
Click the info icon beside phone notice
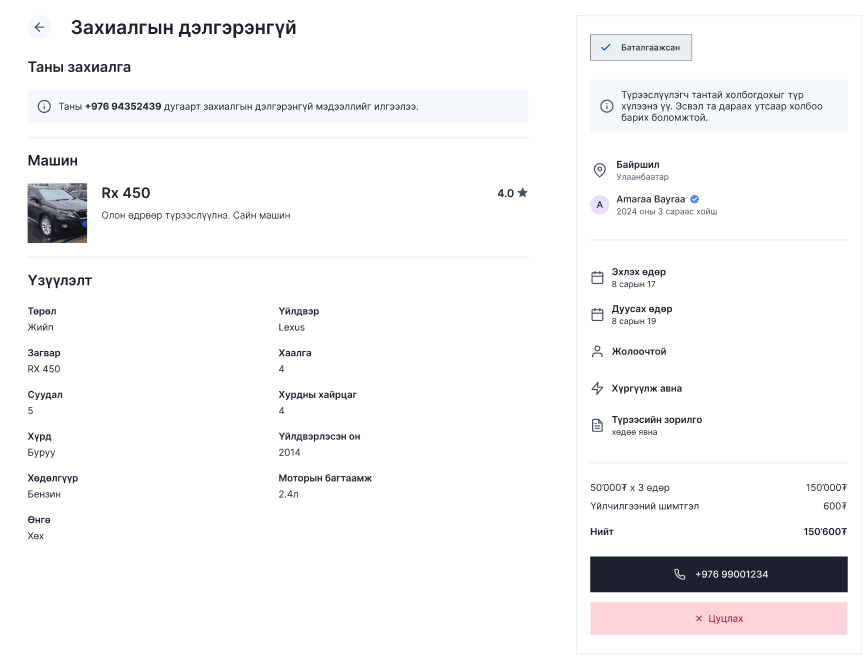coord(44,106)
